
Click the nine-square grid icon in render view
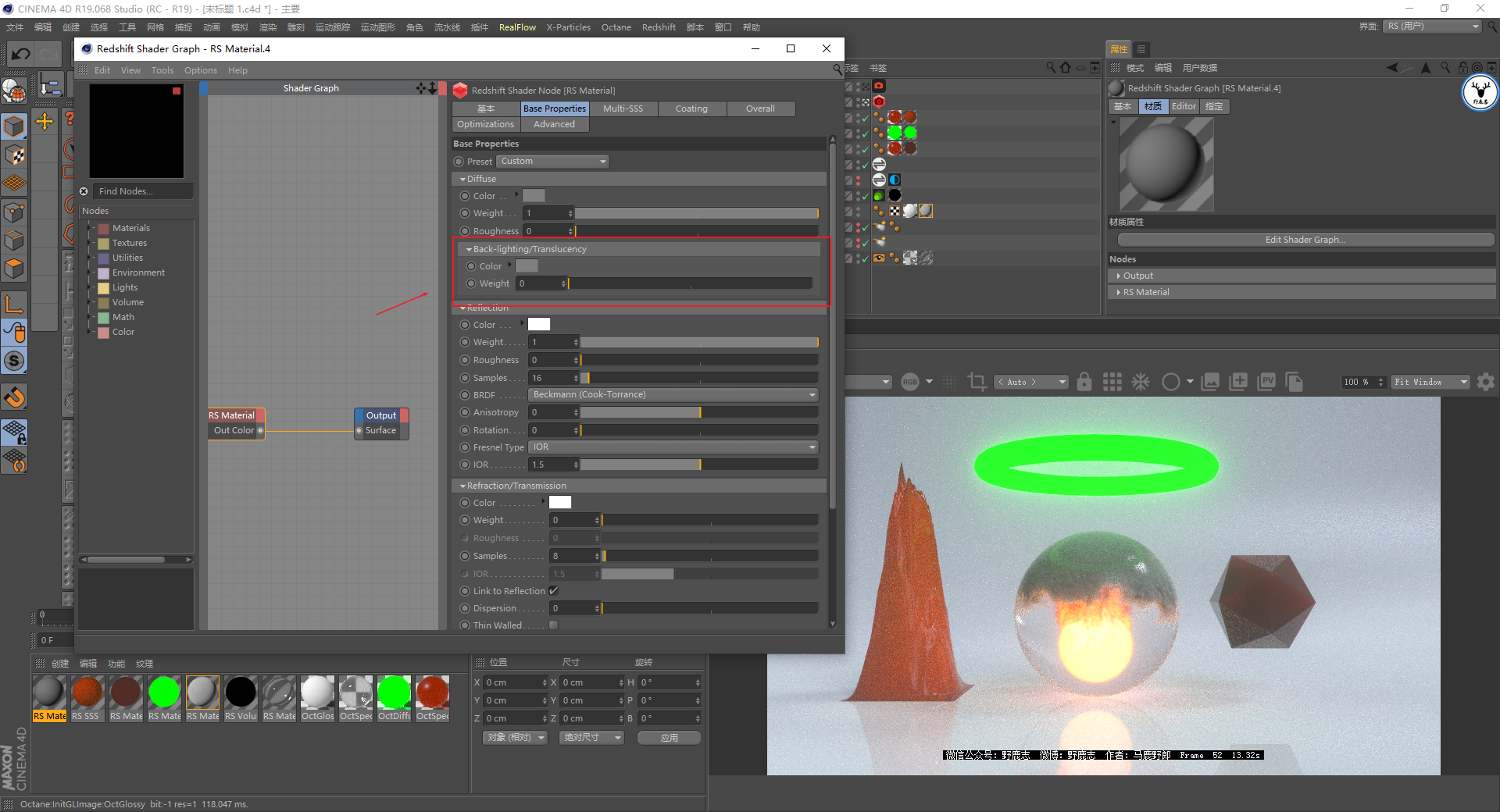pos(1112,381)
